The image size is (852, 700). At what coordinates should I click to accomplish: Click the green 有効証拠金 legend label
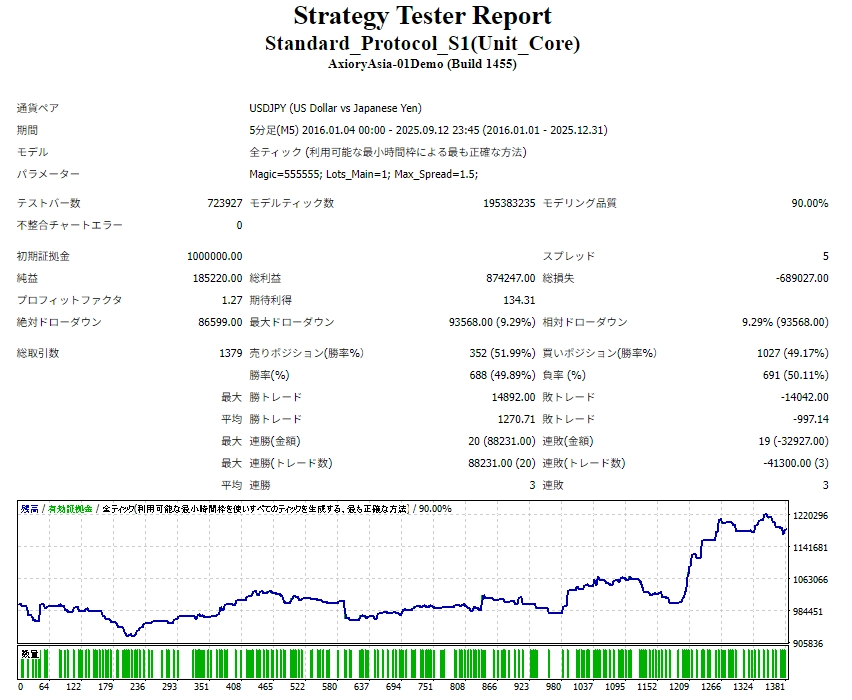coord(70,509)
